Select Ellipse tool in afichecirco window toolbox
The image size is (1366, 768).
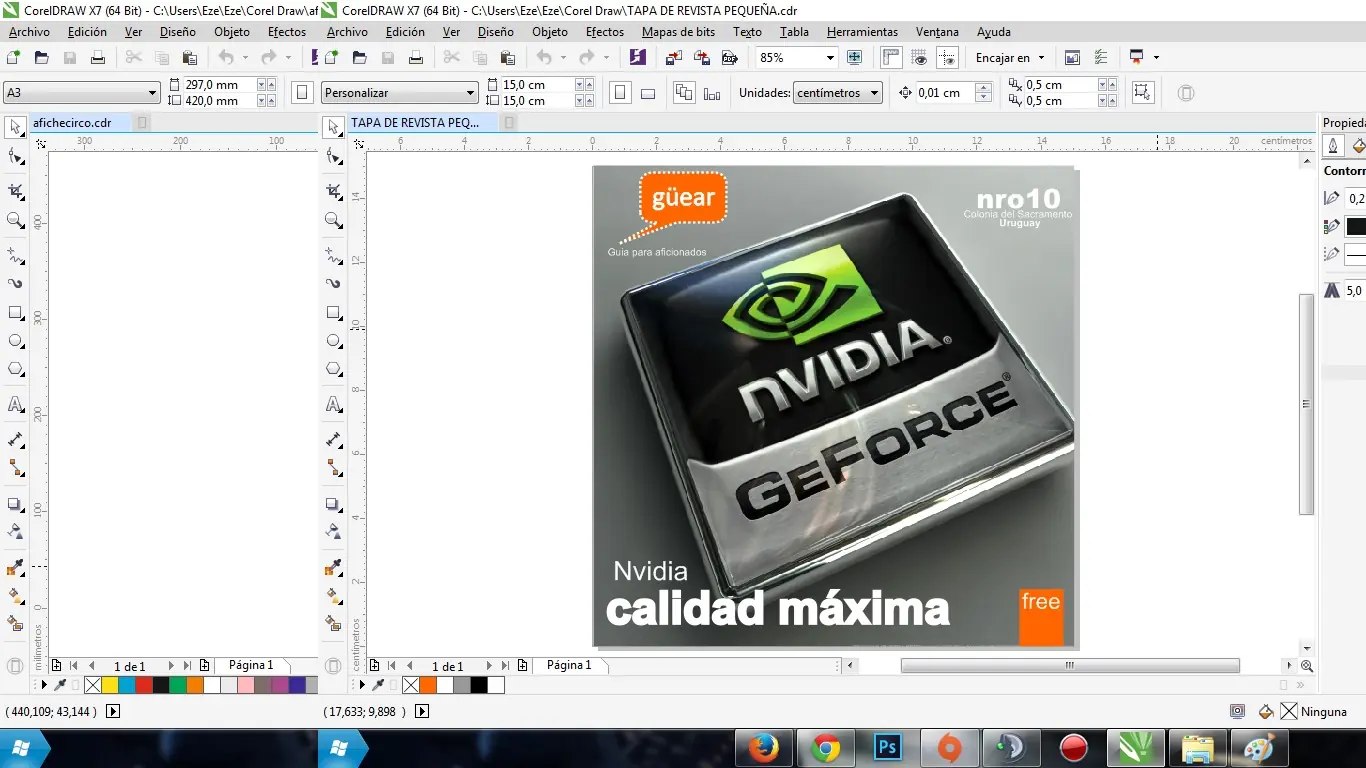coord(16,341)
